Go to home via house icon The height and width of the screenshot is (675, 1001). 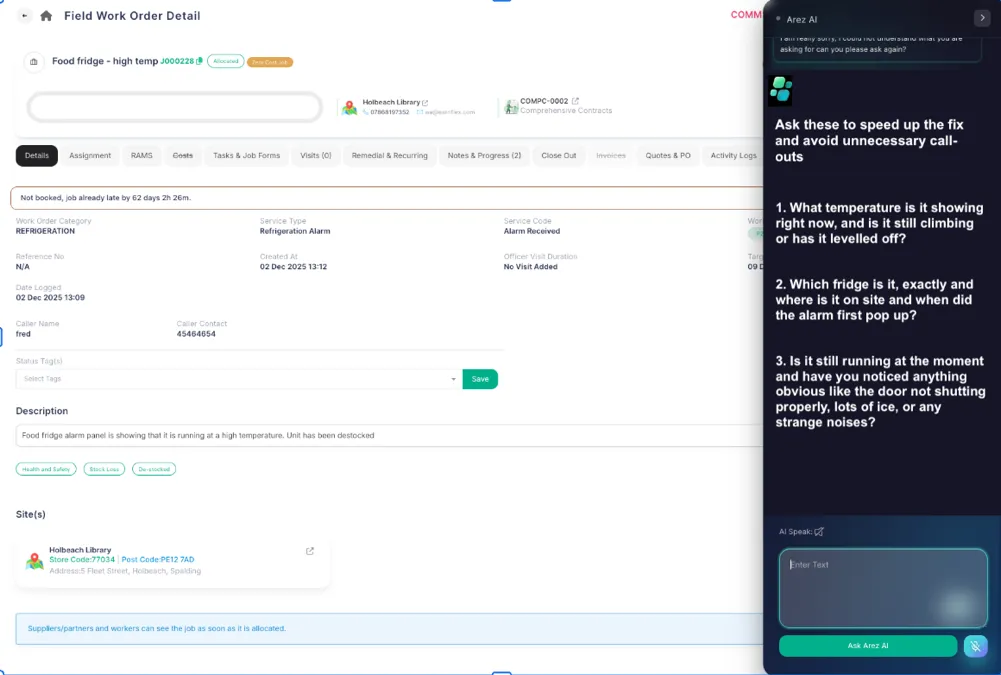(x=46, y=16)
